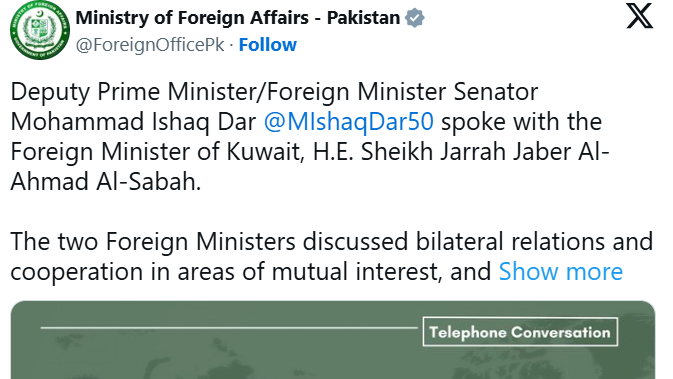
Task: Open the X logo link
Action: coord(639,16)
